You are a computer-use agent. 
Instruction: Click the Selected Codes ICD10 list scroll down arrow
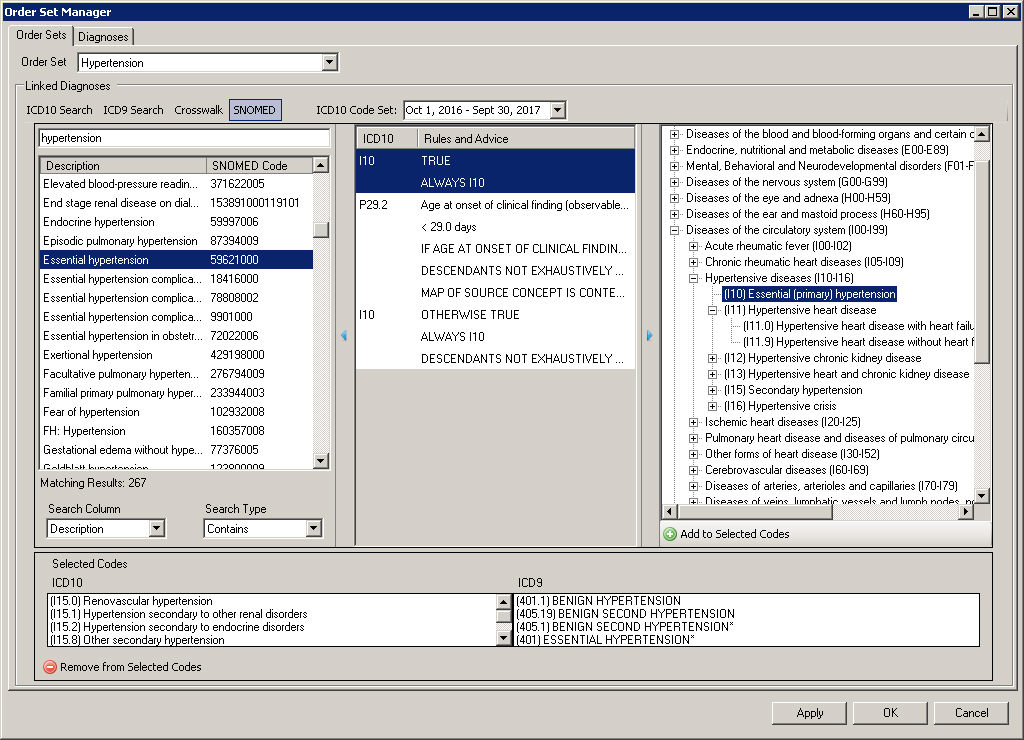point(504,638)
